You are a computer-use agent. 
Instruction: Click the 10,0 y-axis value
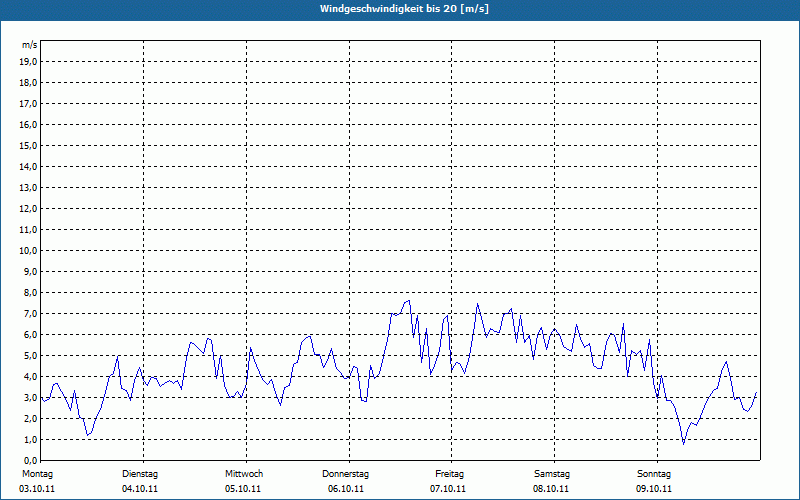pyautogui.click(x=27, y=251)
